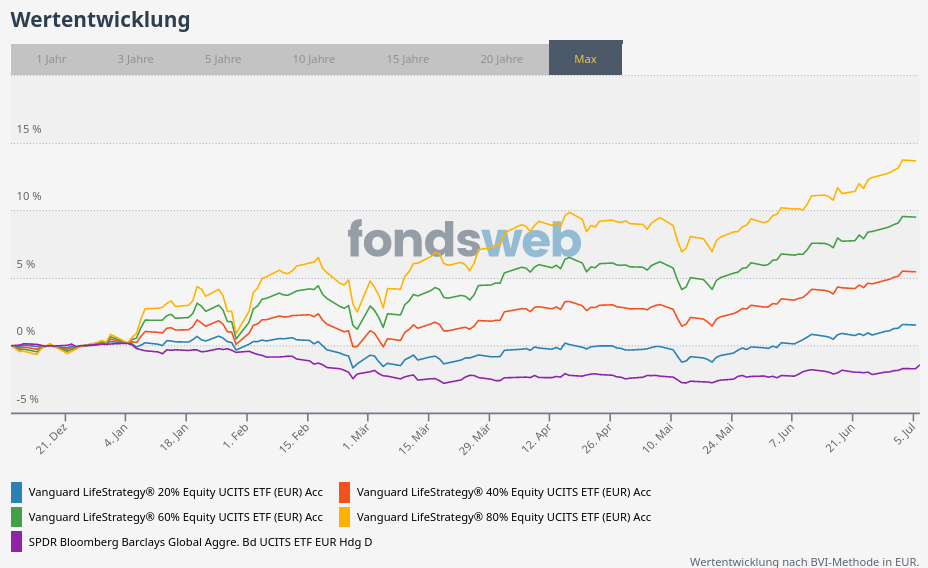Click the 0 % y-axis label
The image size is (928, 568).
[26, 331]
